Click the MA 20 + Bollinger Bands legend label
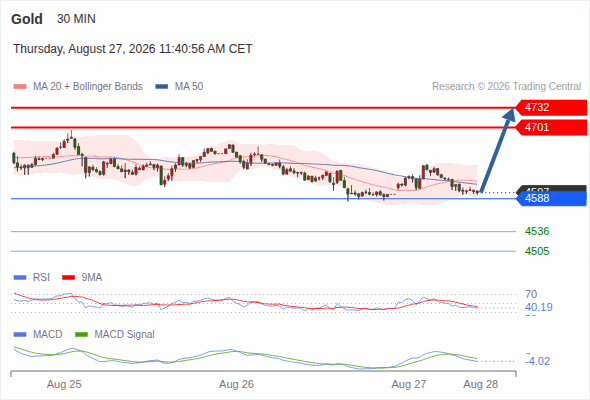 pyautogui.click(x=88, y=87)
